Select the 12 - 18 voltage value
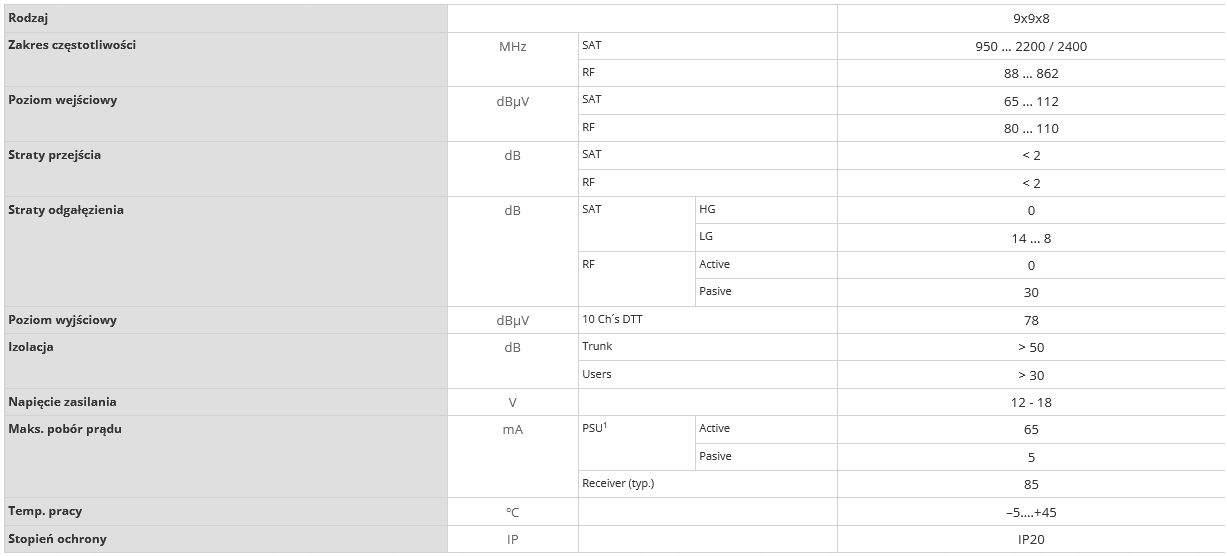The image size is (1227, 556). point(1031,403)
